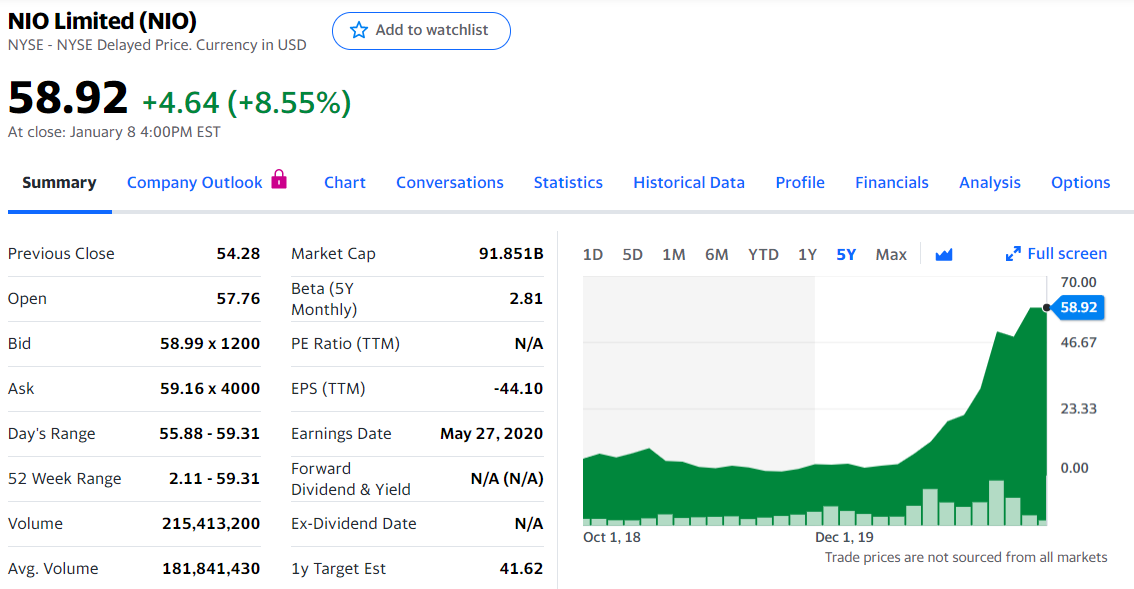Click the Oct 1, 18 axis label
The width and height of the screenshot is (1134, 589).
(x=612, y=537)
